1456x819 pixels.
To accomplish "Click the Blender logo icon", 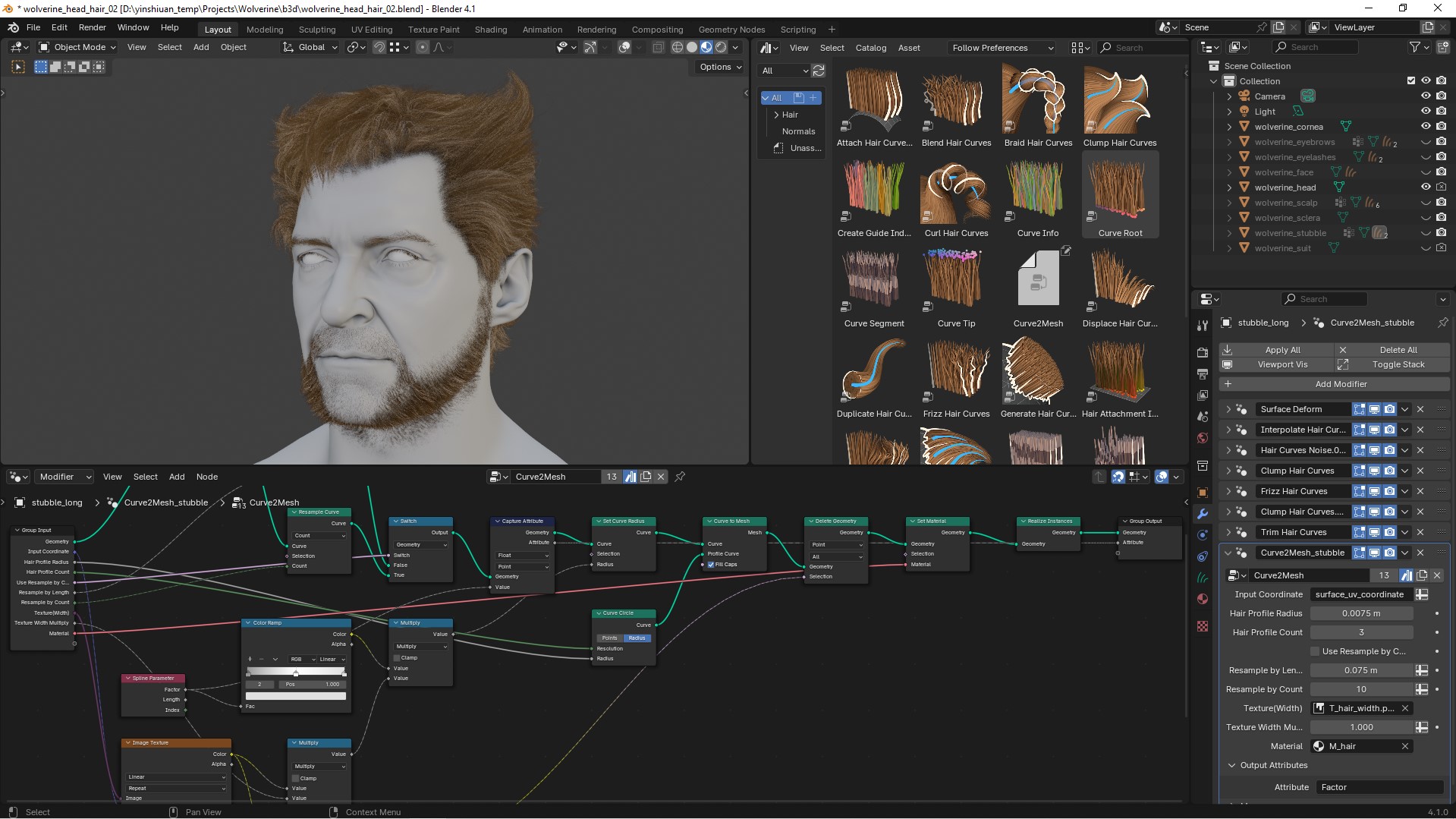I will pyautogui.click(x=12, y=27).
